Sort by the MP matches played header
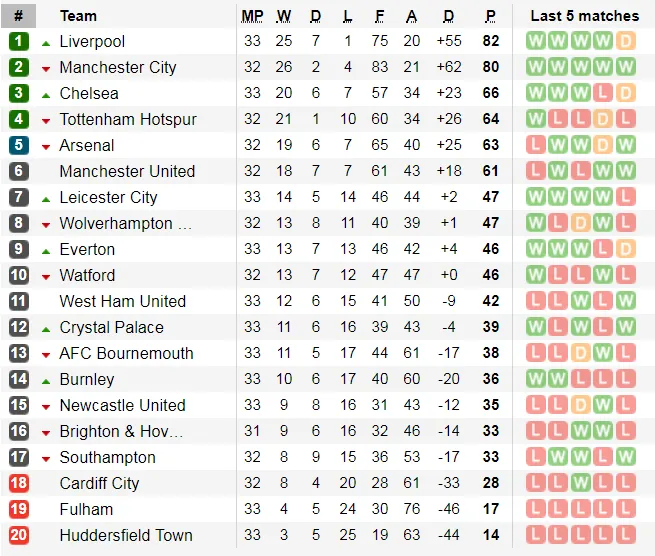This screenshot has width=655, height=556. pyautogui.click(x=252, y=16)
